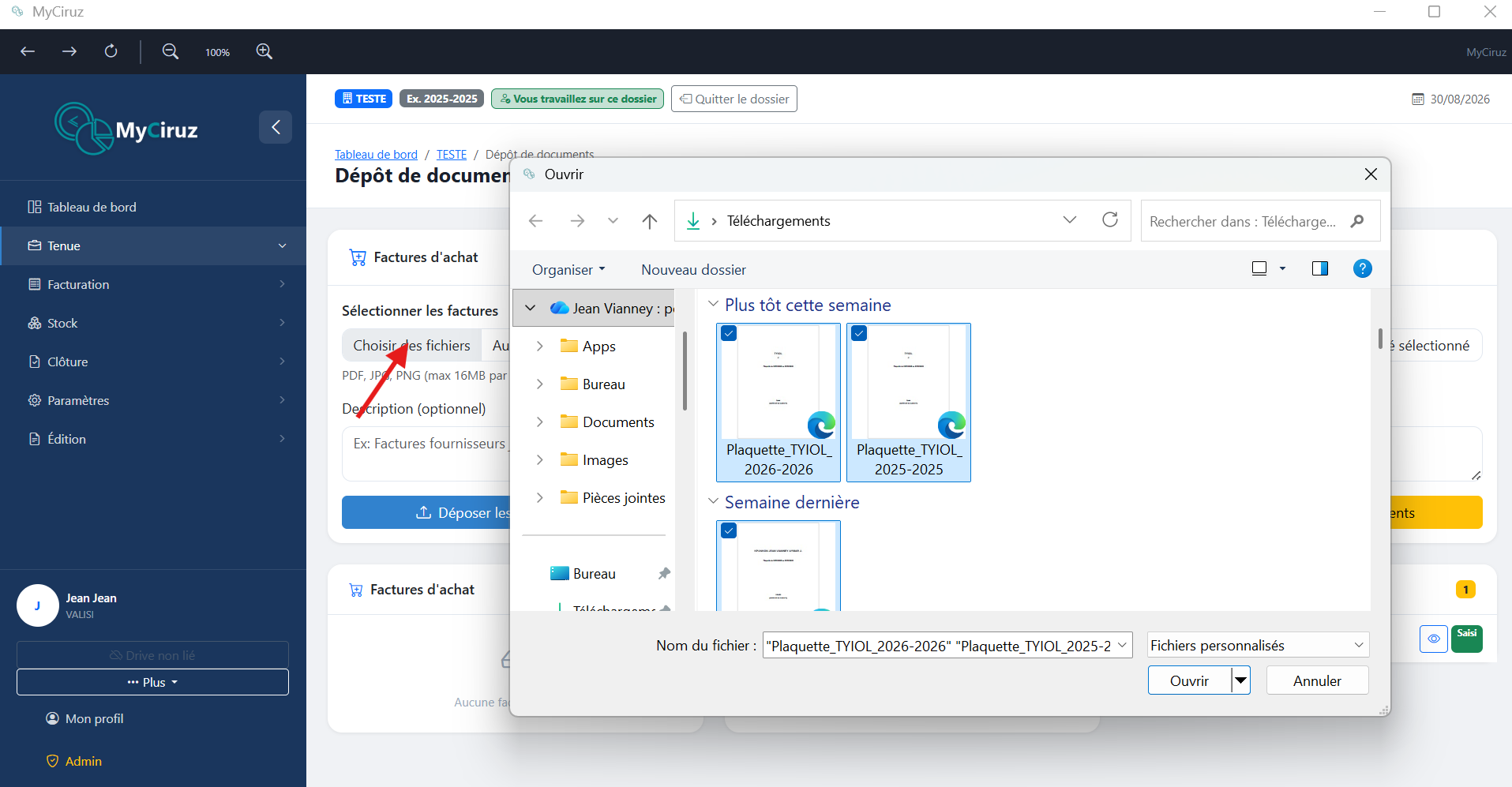Screen dimensions: 1512x787
Task: Expand the Pièces jointes folder in the tree
Action: point(539,497)
